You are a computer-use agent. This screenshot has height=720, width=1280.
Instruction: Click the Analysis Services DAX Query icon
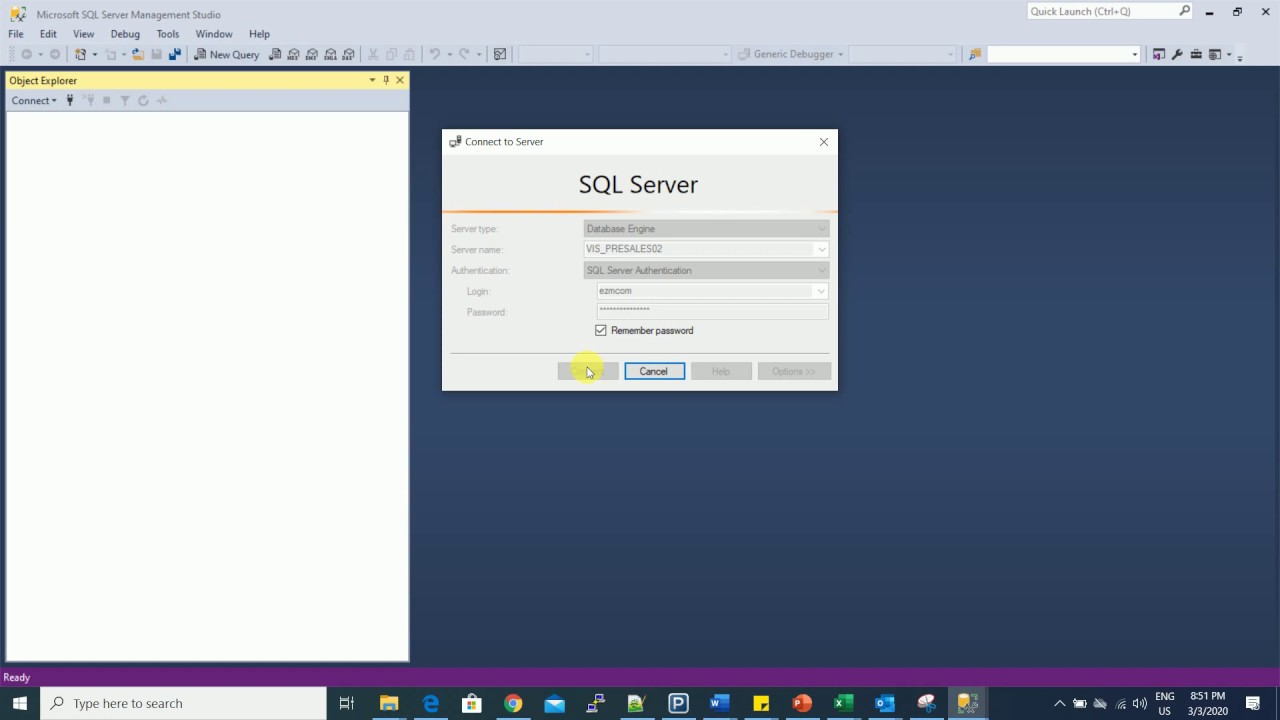348,54
